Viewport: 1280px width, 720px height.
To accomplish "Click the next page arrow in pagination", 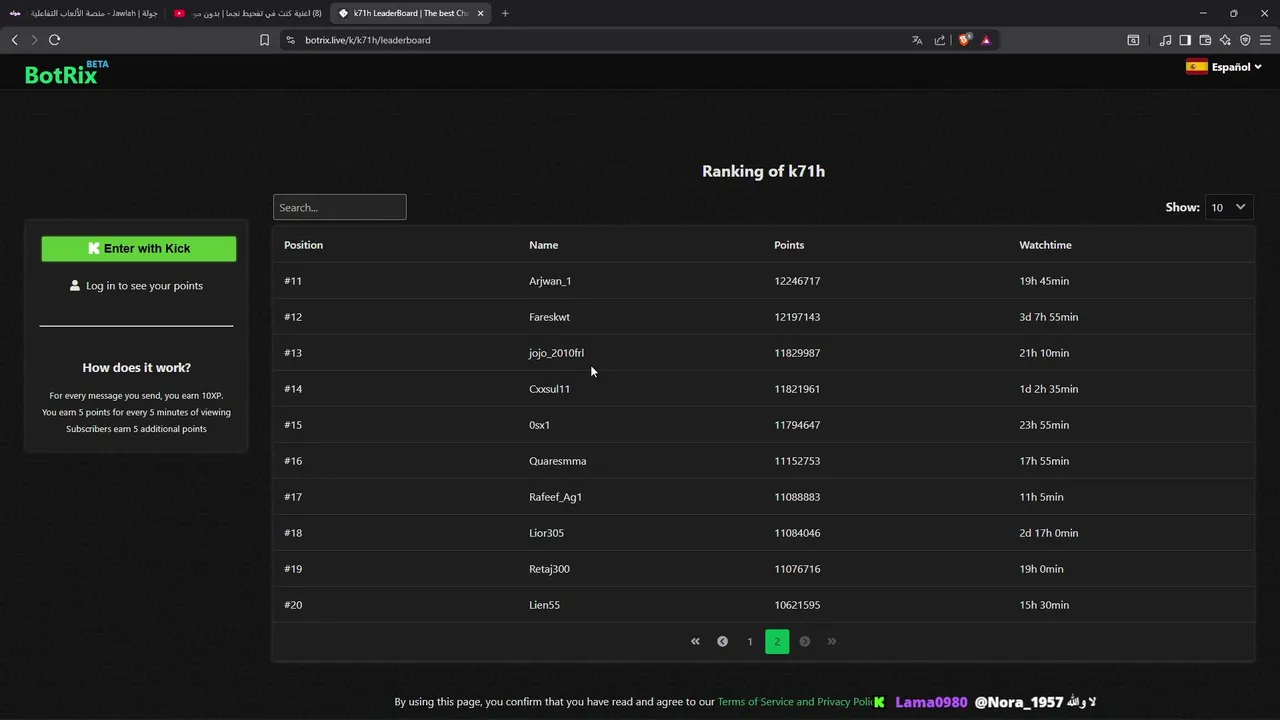I will [x=804, y=642].
